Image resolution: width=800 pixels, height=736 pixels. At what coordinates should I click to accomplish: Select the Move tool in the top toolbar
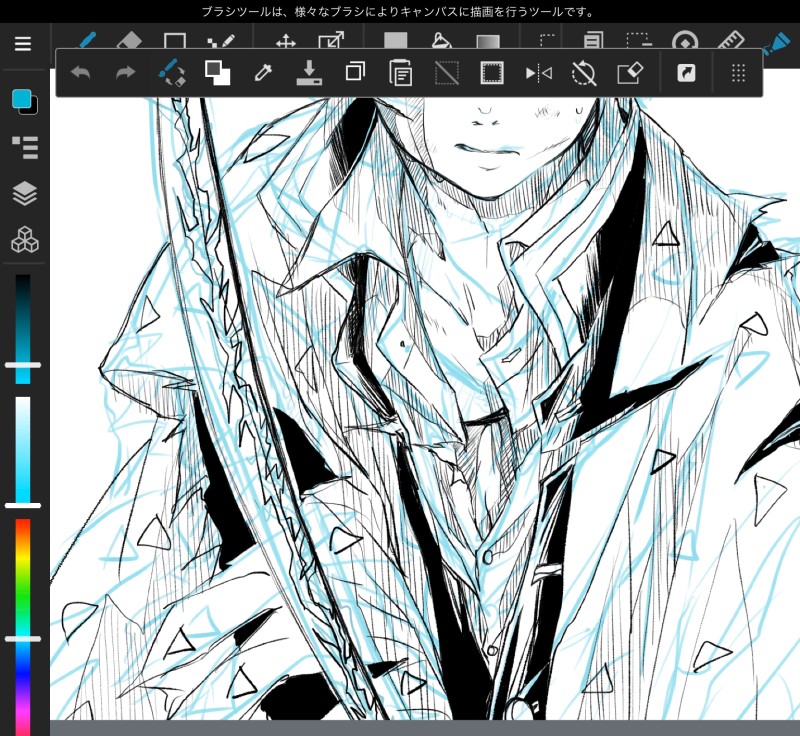pos(285,42)
